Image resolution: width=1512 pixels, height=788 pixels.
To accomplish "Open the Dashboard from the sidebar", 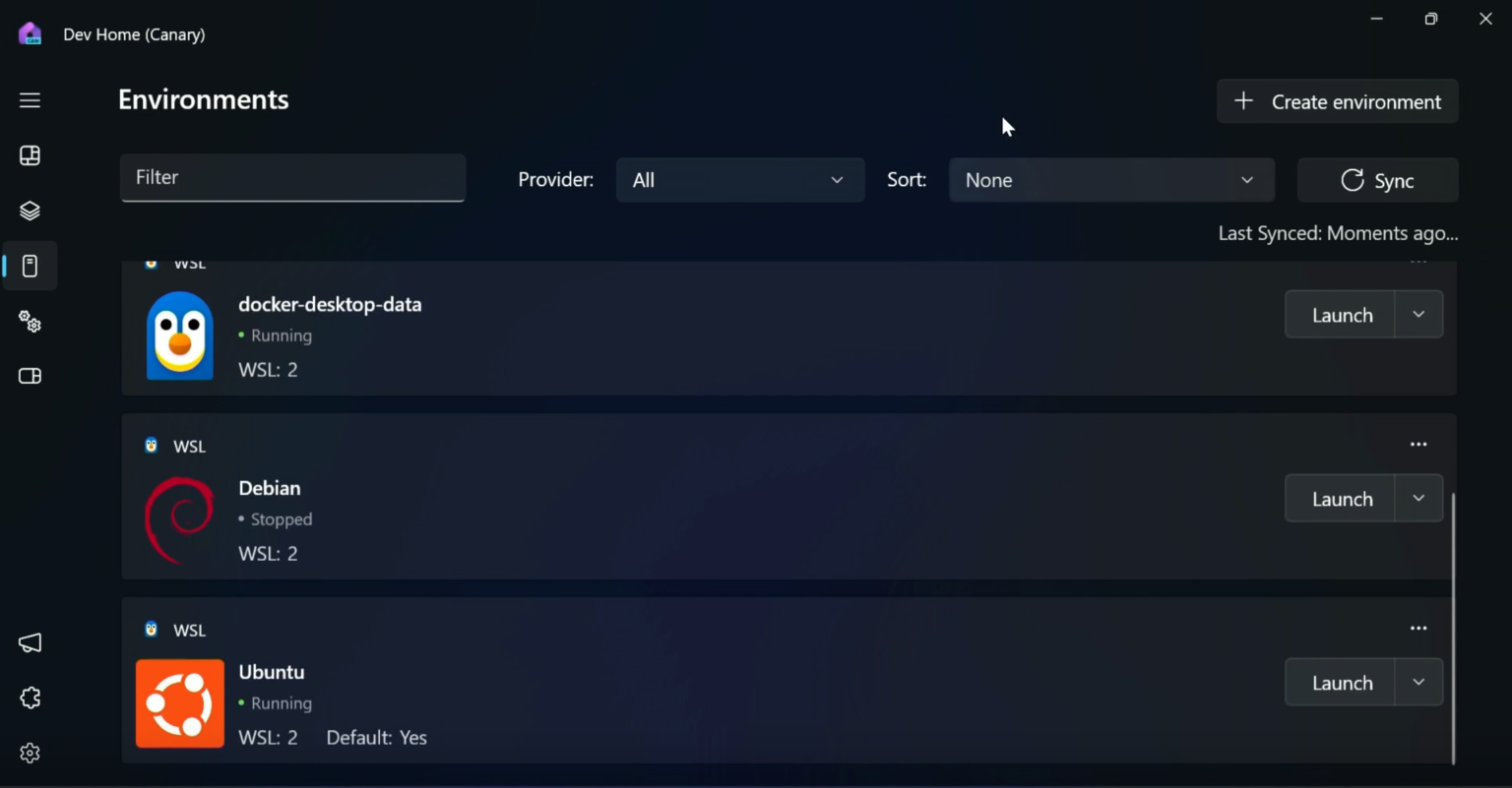I will click(x=30, y=155).
